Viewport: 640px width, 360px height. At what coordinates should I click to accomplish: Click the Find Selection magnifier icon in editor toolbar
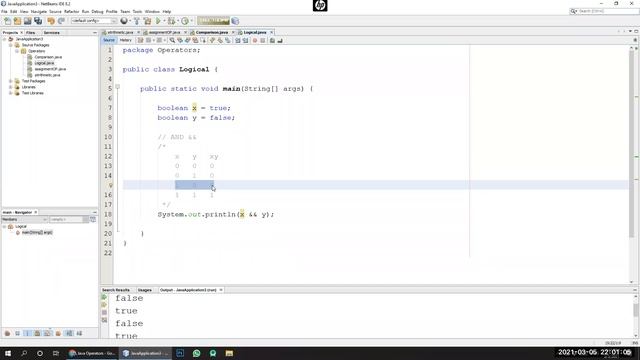point(172,40)
